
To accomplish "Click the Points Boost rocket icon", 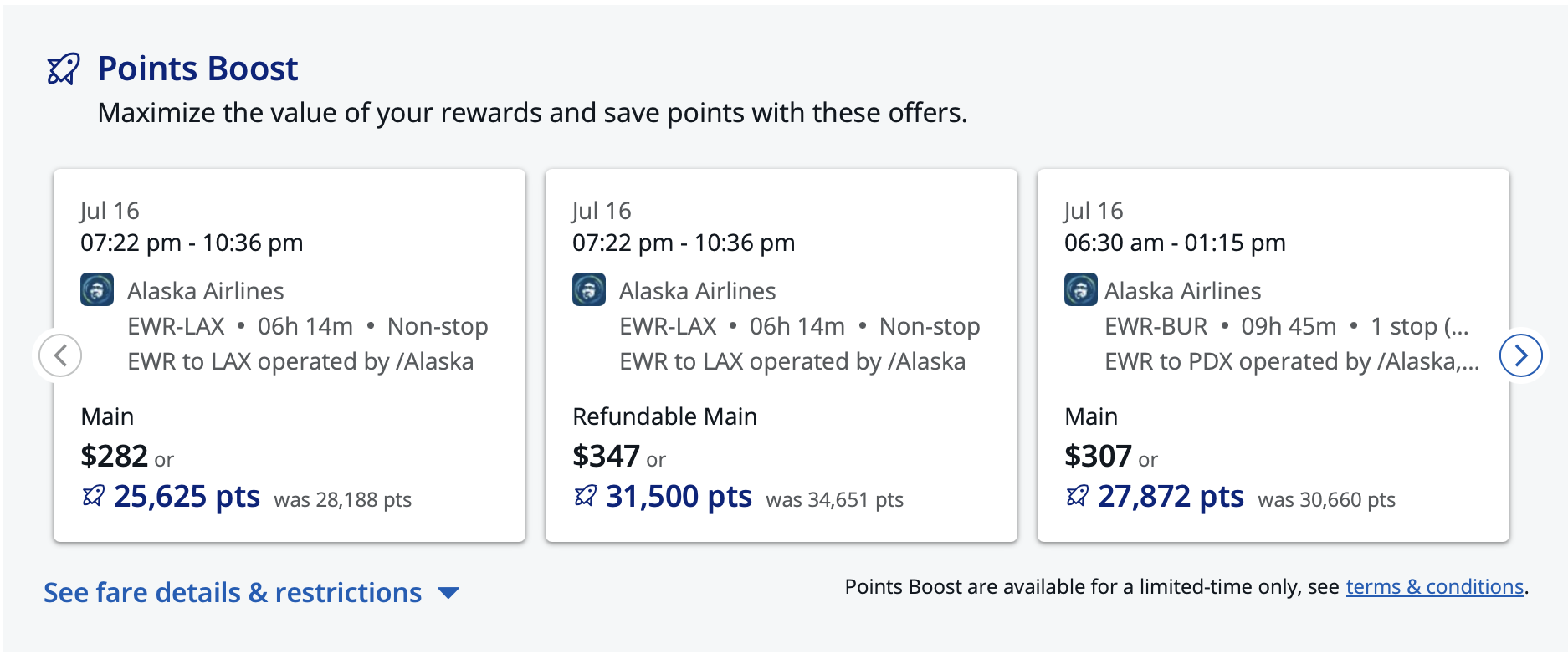I will (x=62, y=68).
